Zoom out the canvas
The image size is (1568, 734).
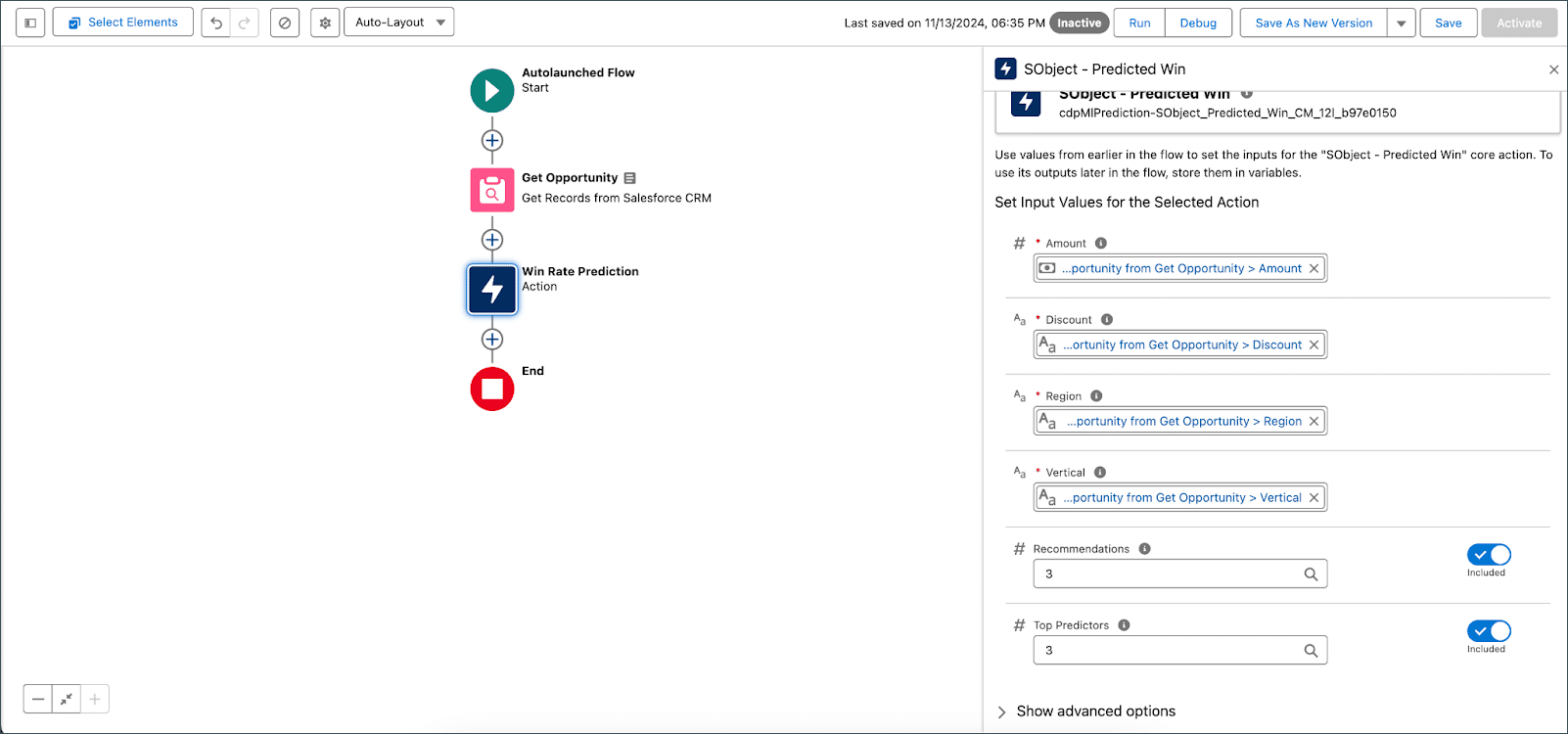click(x=38, y=699)
